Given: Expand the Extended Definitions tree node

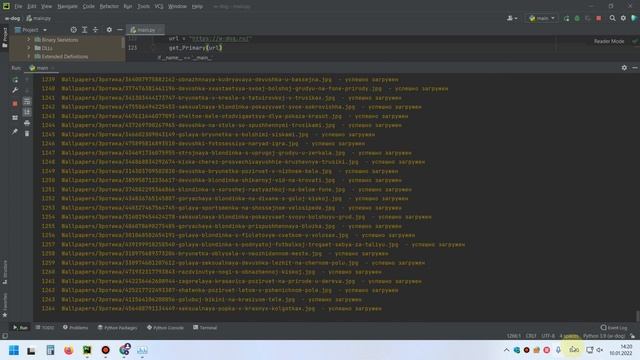Looking at the screenshot, I should coord(29,56).
